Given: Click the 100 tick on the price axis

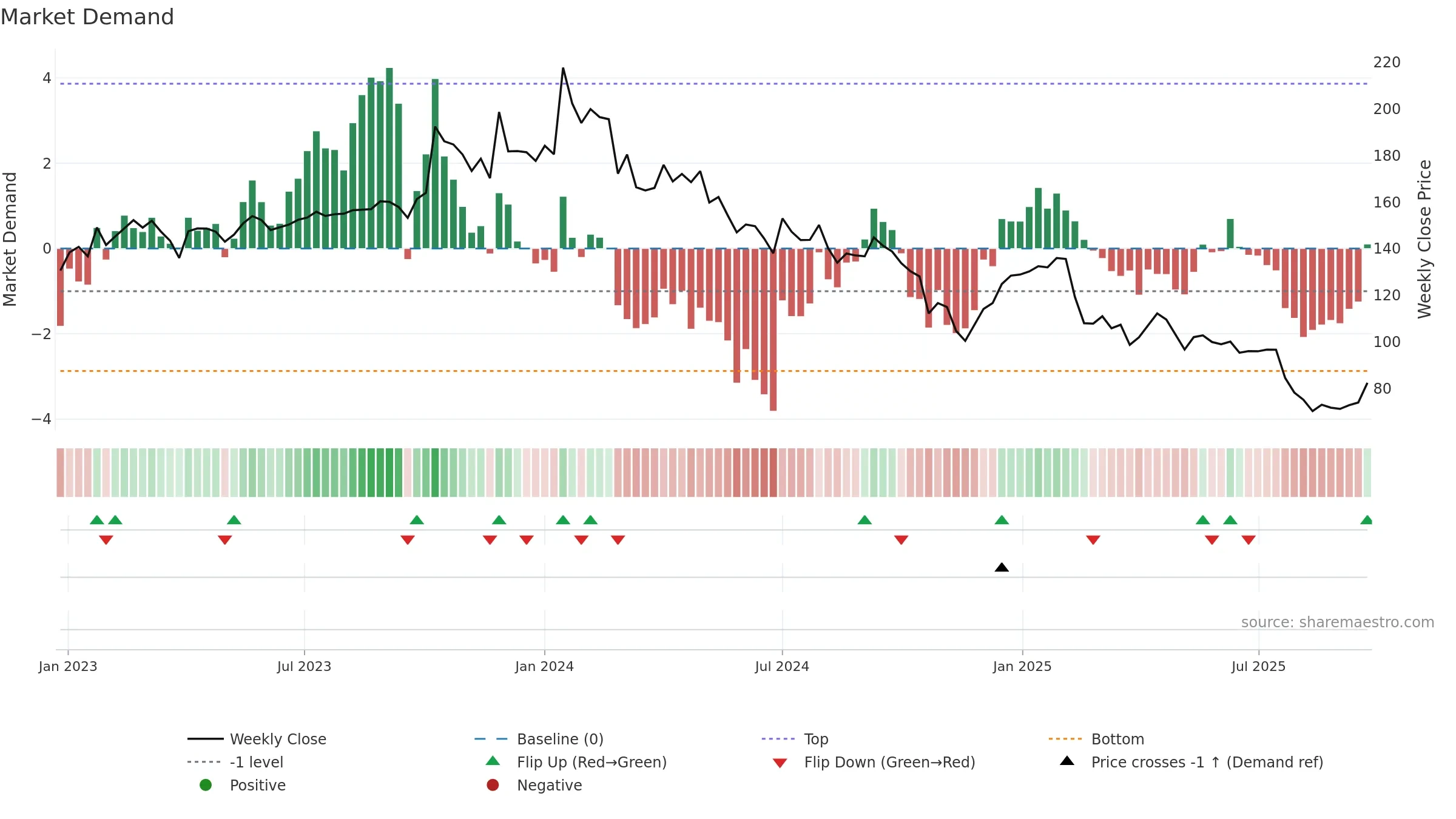Looking at the screenshot, I should (x=1387, y=342).
